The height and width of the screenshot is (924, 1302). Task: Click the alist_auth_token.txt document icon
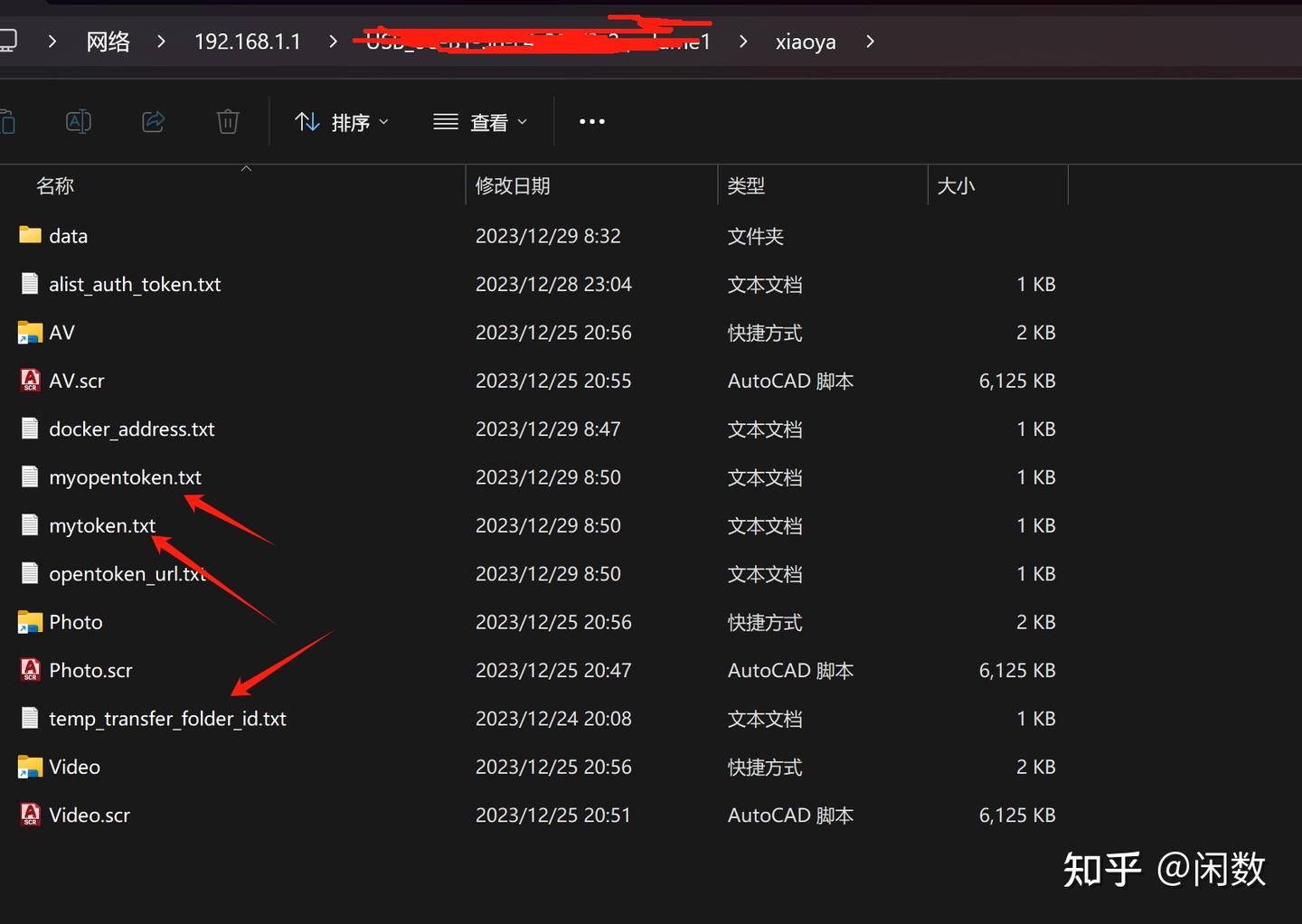(x=29, y=283)
